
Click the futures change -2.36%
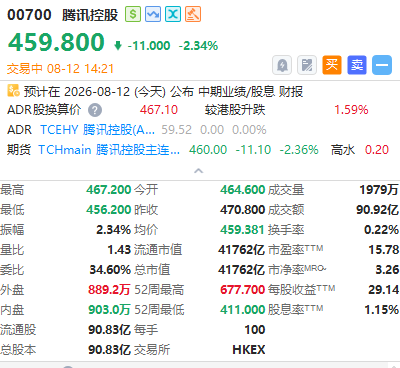pos(299,150)
